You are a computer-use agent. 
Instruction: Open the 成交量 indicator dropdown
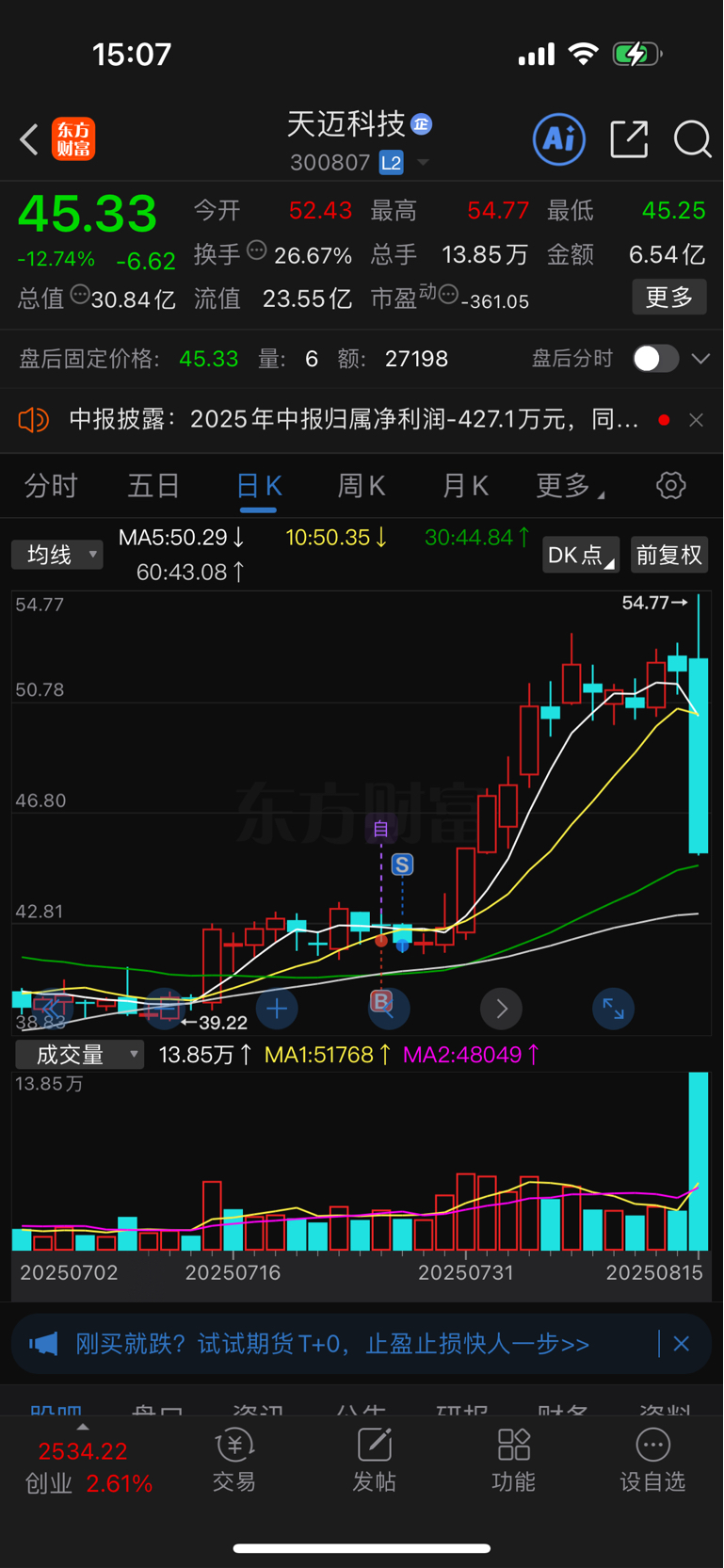point(80,1055)
